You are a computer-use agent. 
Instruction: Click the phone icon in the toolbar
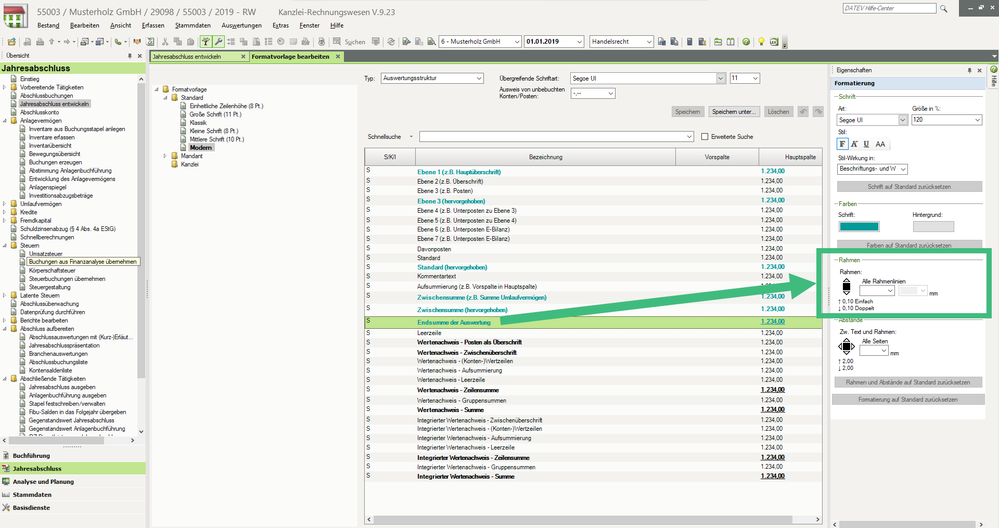(118, 41)
